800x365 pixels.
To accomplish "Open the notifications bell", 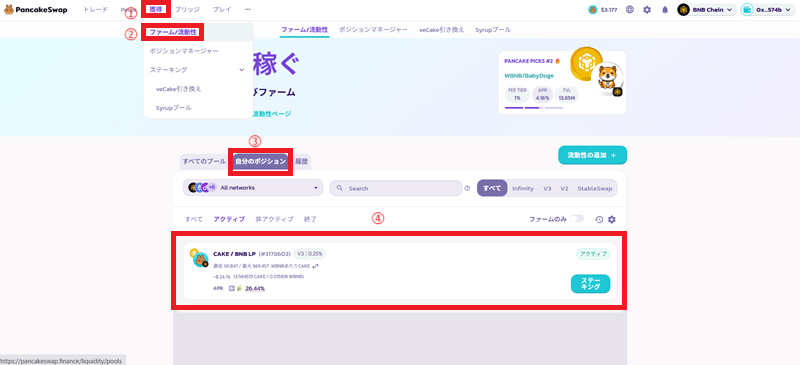I will tap(665, 10).
